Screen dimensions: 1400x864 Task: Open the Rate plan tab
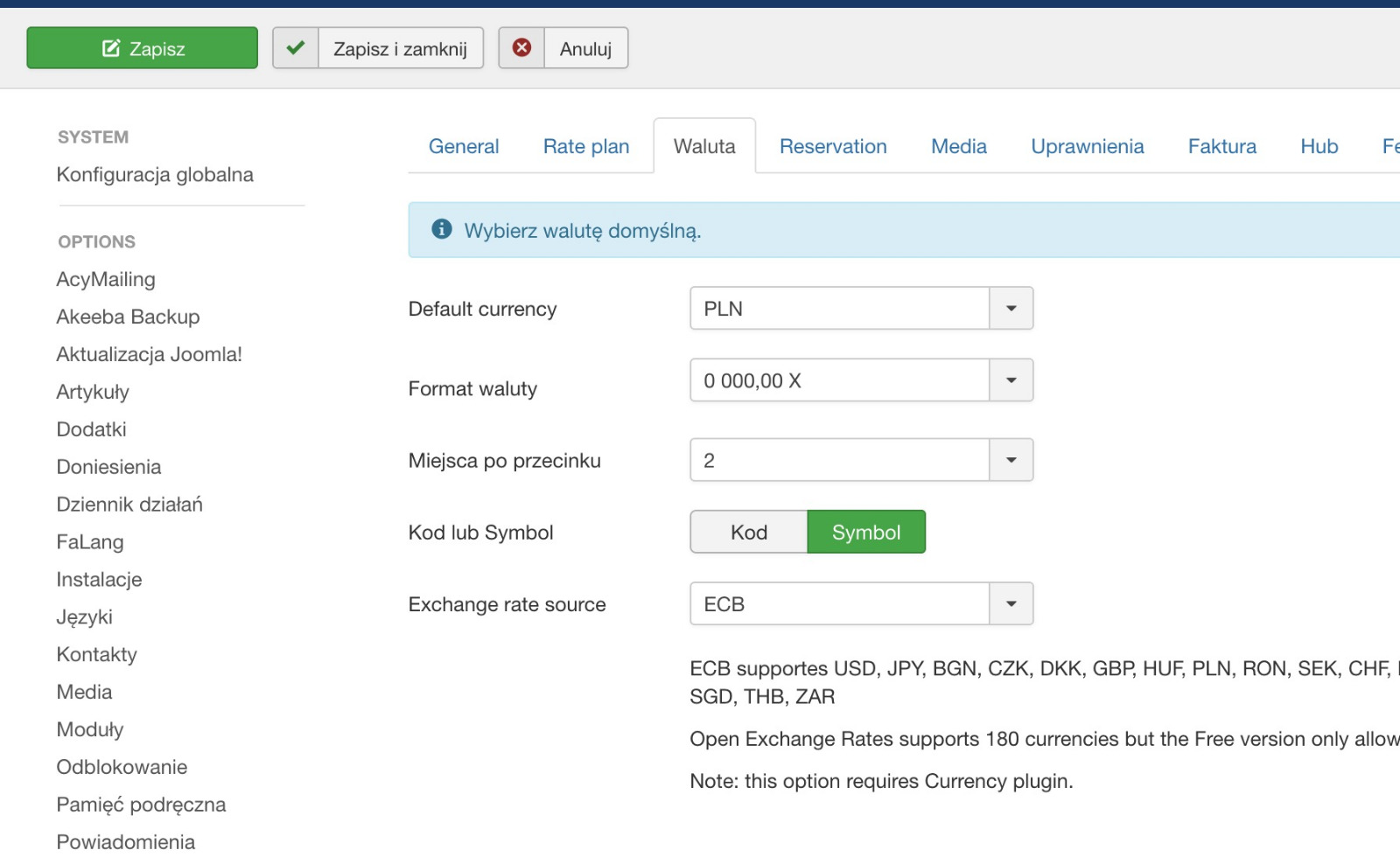point(586,147)
